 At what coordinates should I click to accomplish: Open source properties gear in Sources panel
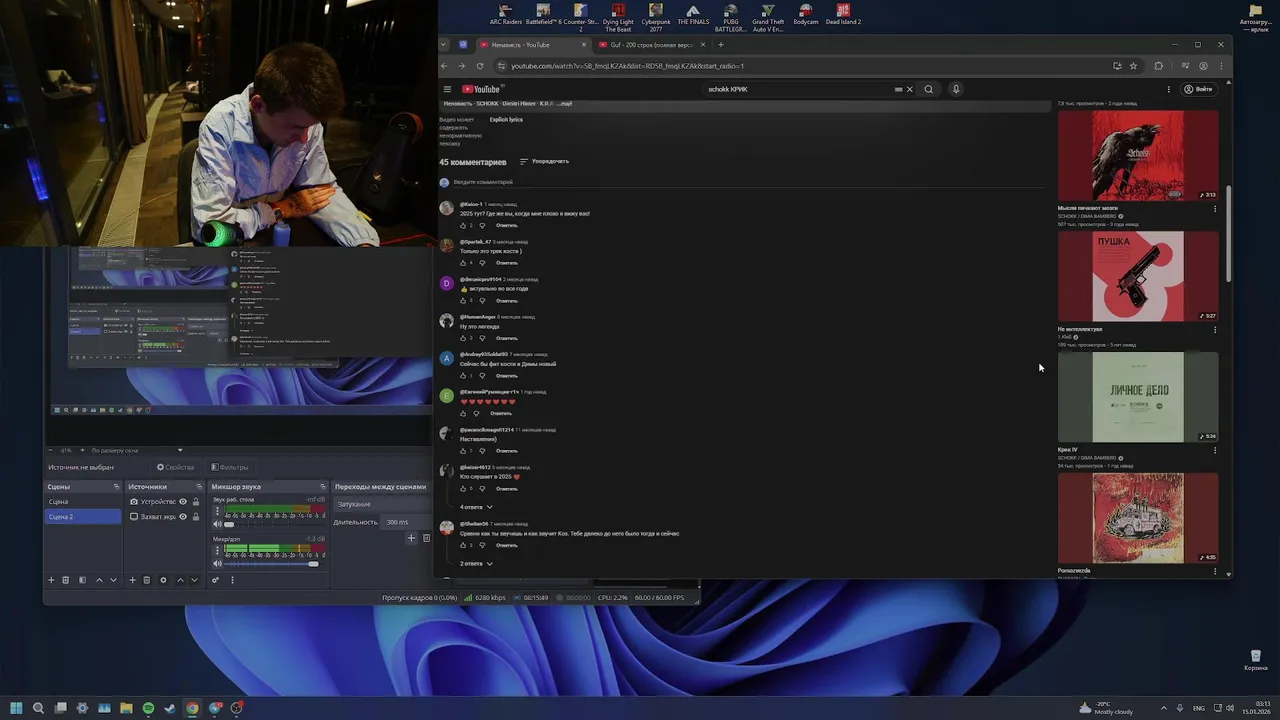tap(163, 580)
